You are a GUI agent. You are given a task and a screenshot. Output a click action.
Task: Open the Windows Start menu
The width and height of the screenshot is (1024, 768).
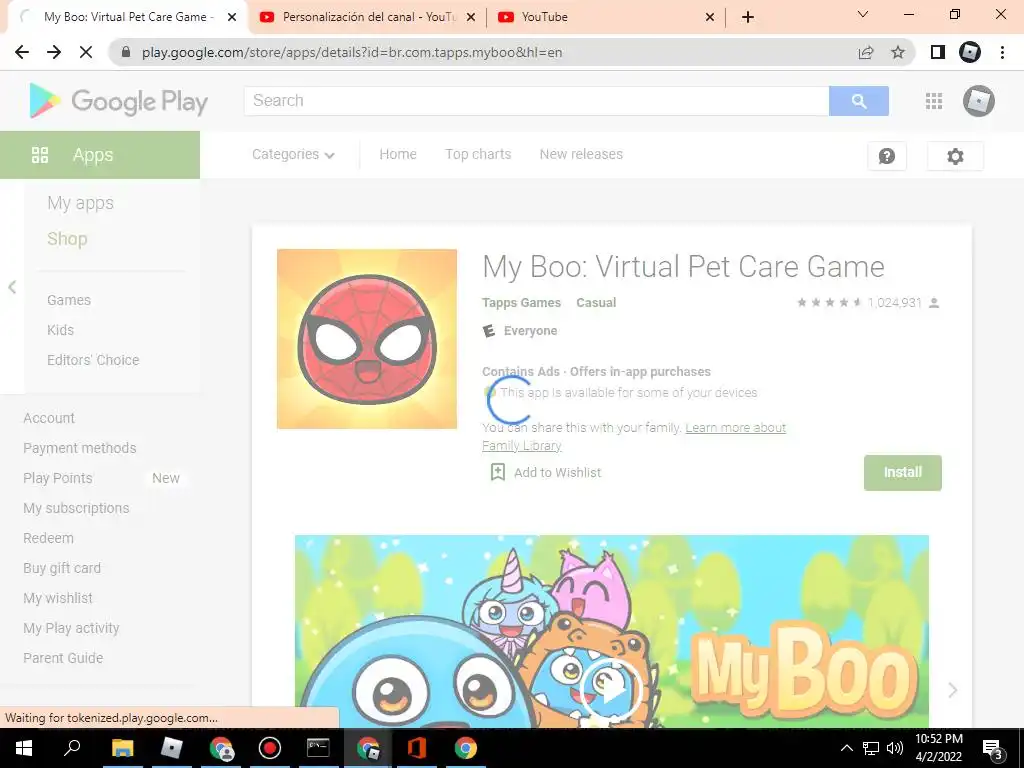(24, 748)
